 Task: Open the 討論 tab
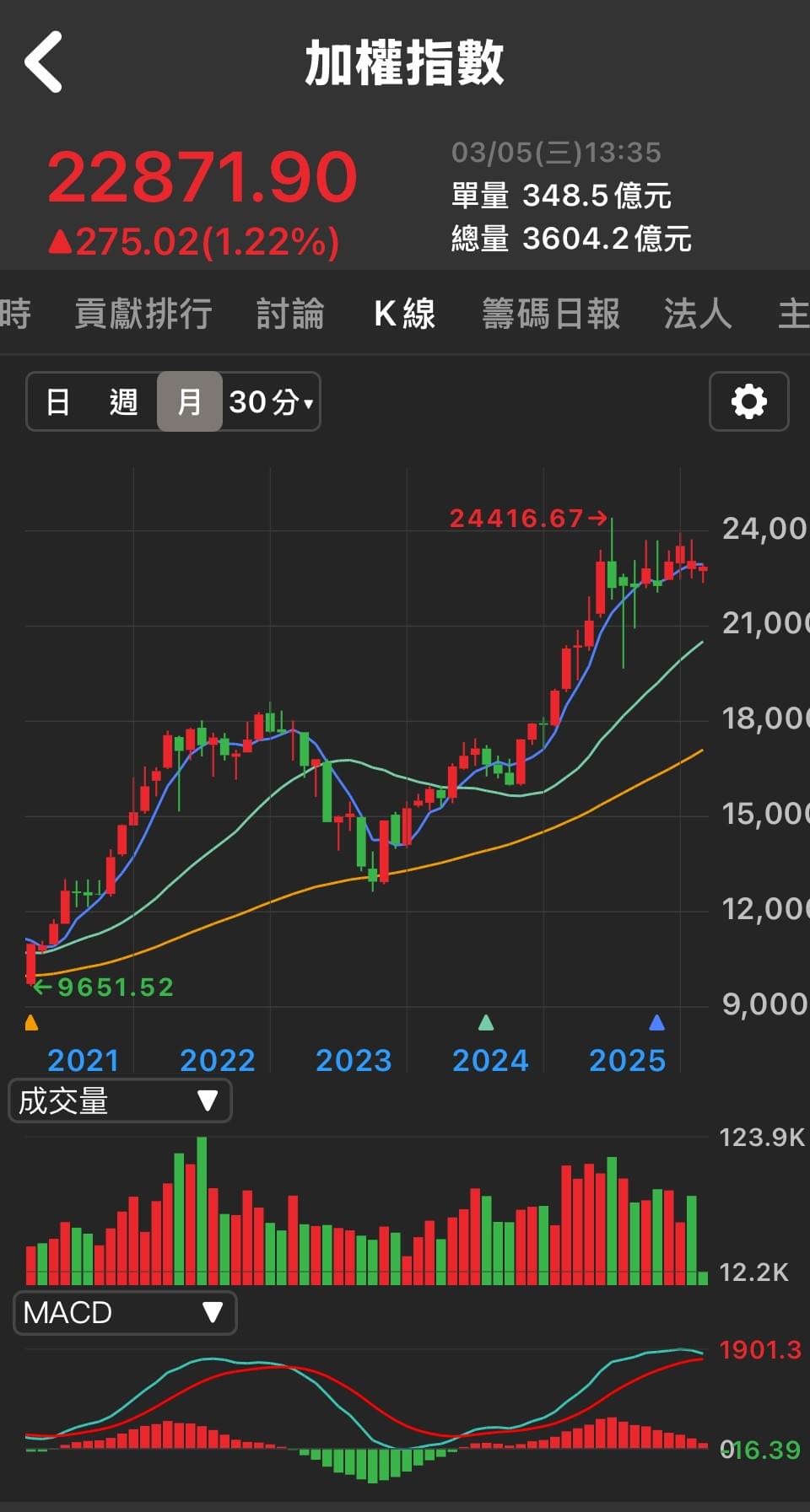click(x=290, y=314)
